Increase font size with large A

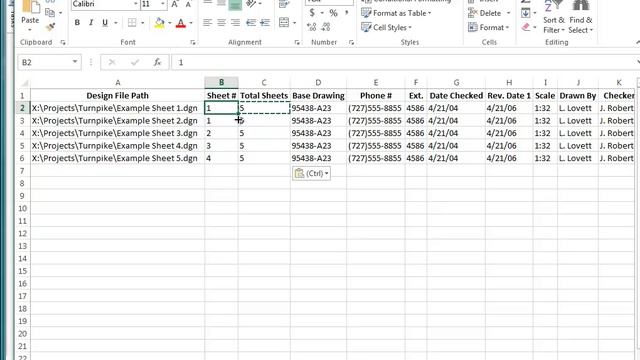pyautogui.click(x=175, y=4)
